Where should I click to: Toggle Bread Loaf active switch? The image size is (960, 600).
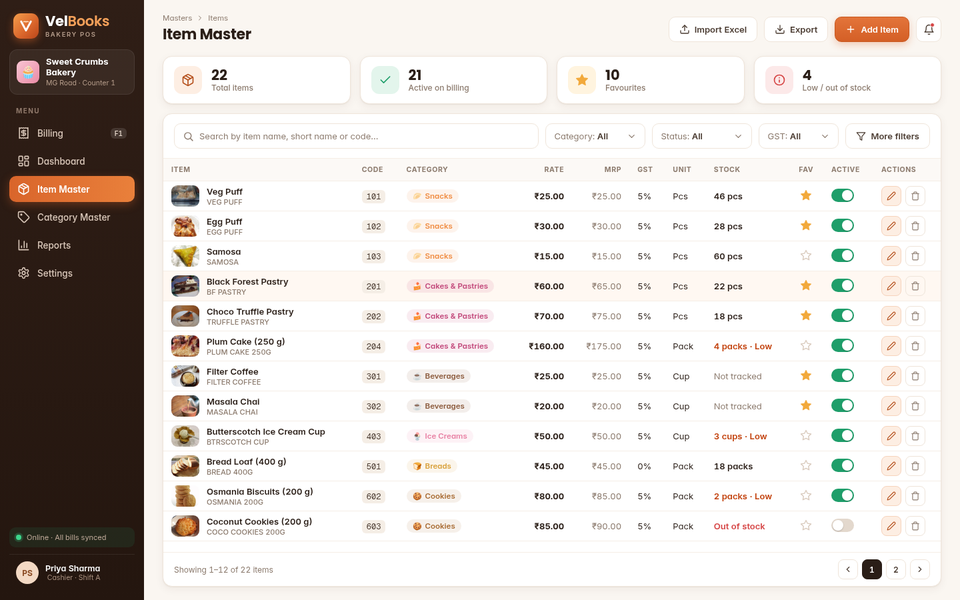(x=842, y=465)
